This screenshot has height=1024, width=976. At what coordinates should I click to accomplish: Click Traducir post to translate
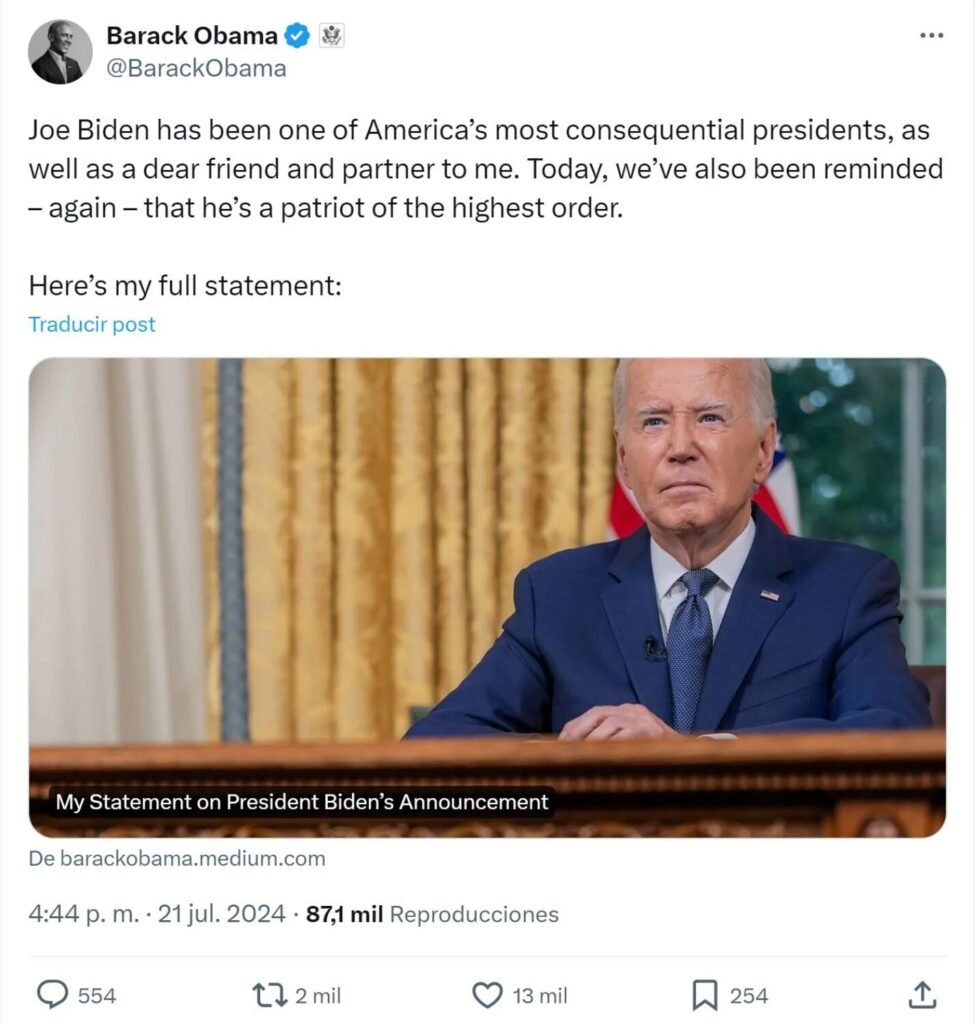[92, 324]
